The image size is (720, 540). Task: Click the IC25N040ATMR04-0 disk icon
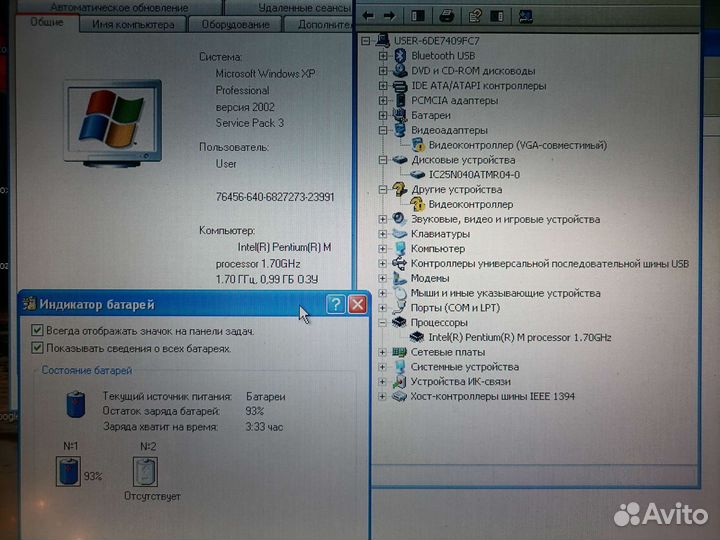coord(417,174)
